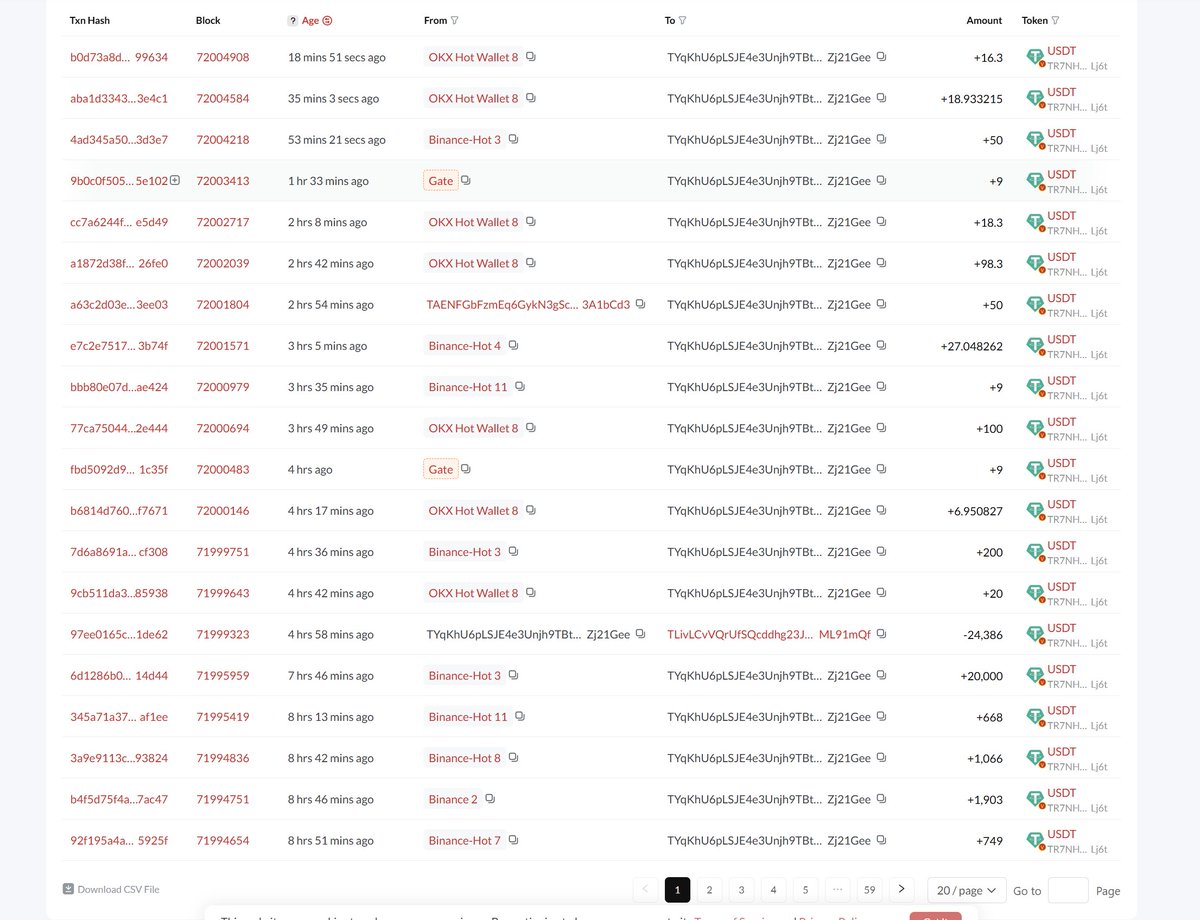This screenshot has height=920, width=1200.
Task: Open USDT token link in row 92f195a4a
Action: (1062, 834)
